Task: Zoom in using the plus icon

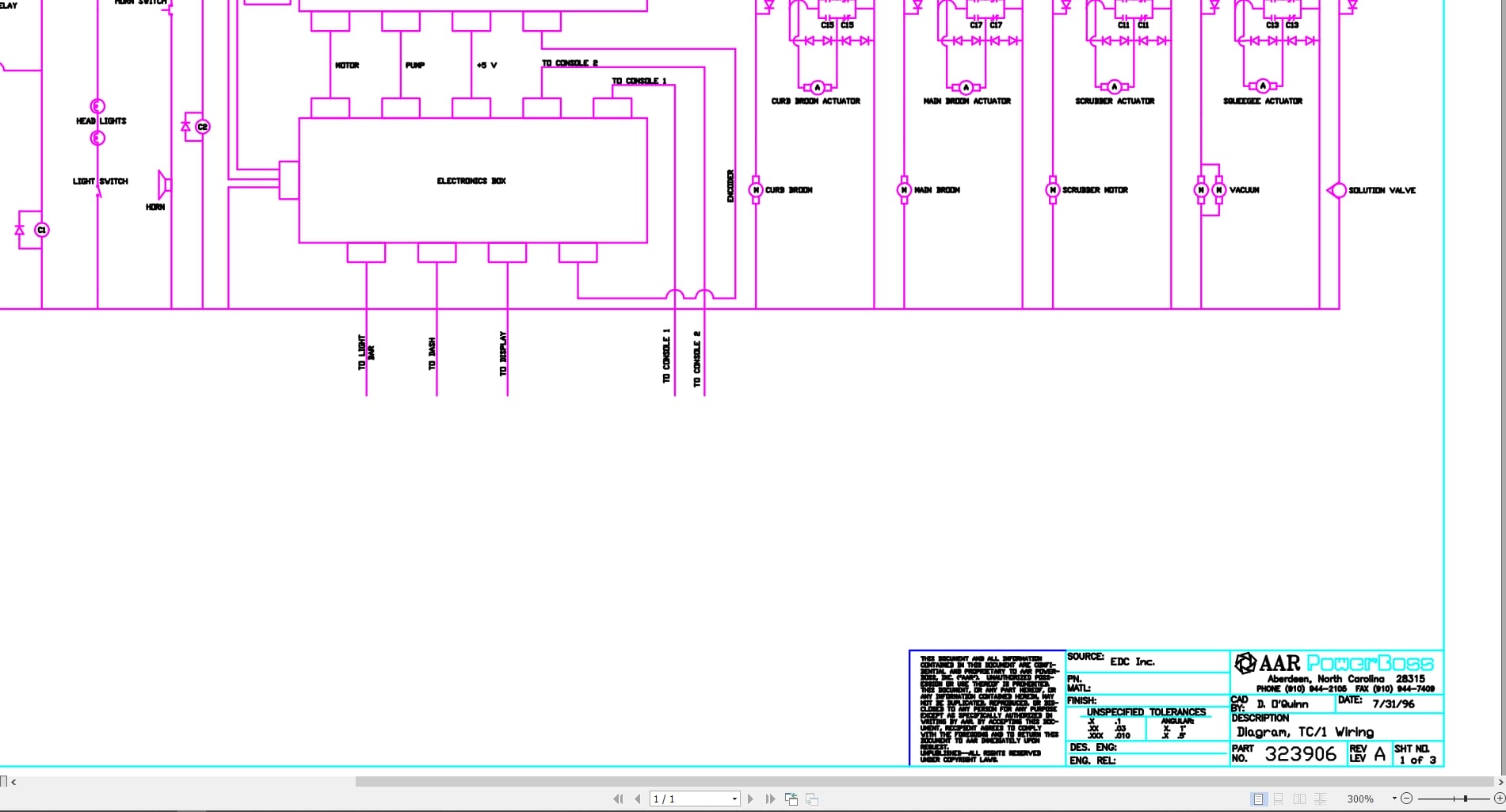Action: point(1498,799)
